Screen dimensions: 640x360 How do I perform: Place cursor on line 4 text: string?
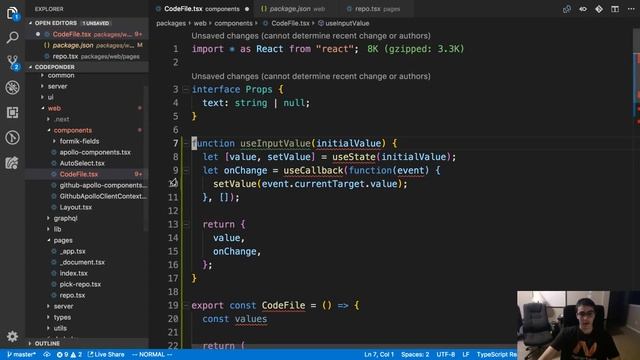point(235,103)
